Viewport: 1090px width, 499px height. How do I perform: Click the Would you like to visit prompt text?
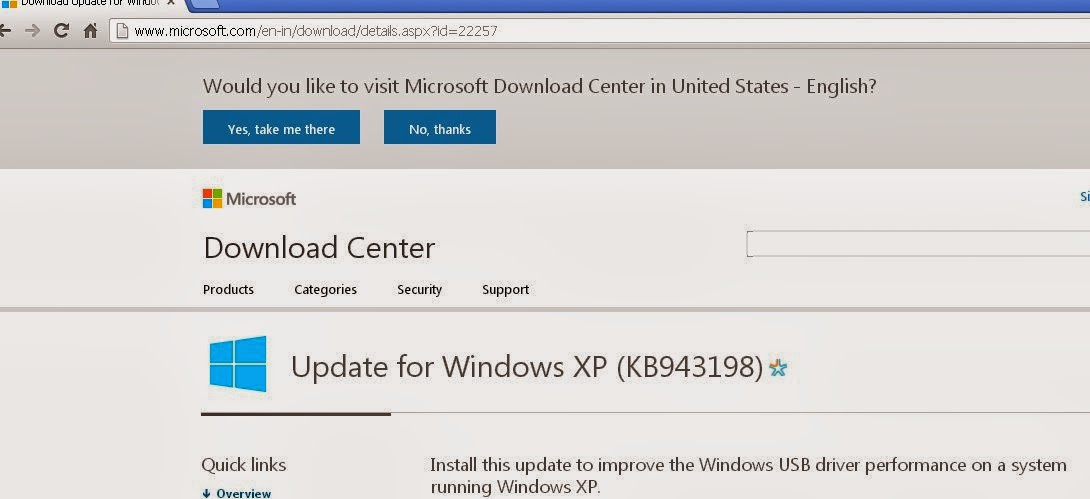coord(539,86)
